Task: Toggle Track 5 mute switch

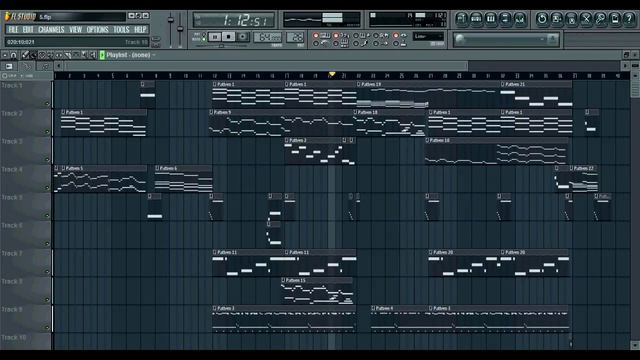Action: (x=47, y=216)
